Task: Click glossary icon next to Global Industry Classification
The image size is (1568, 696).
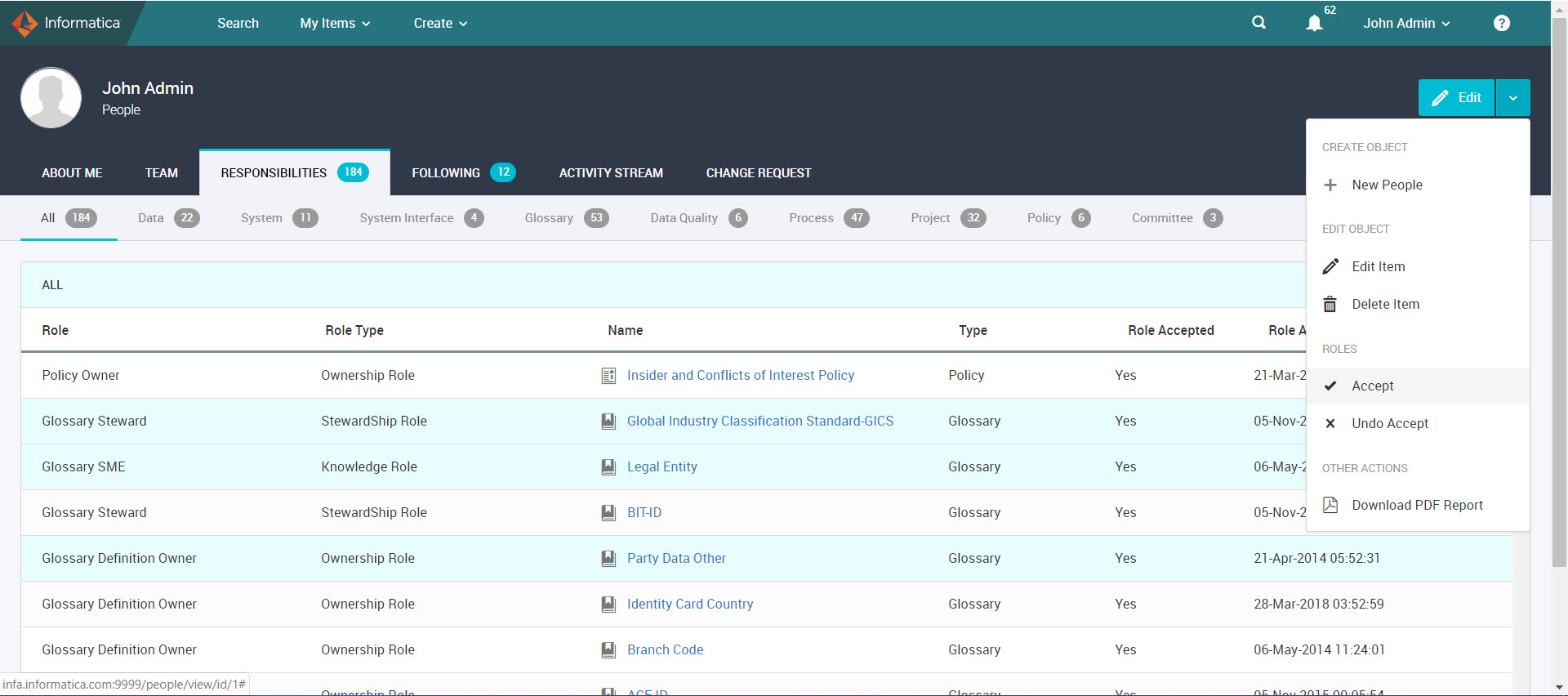Action: click(608, 422)
